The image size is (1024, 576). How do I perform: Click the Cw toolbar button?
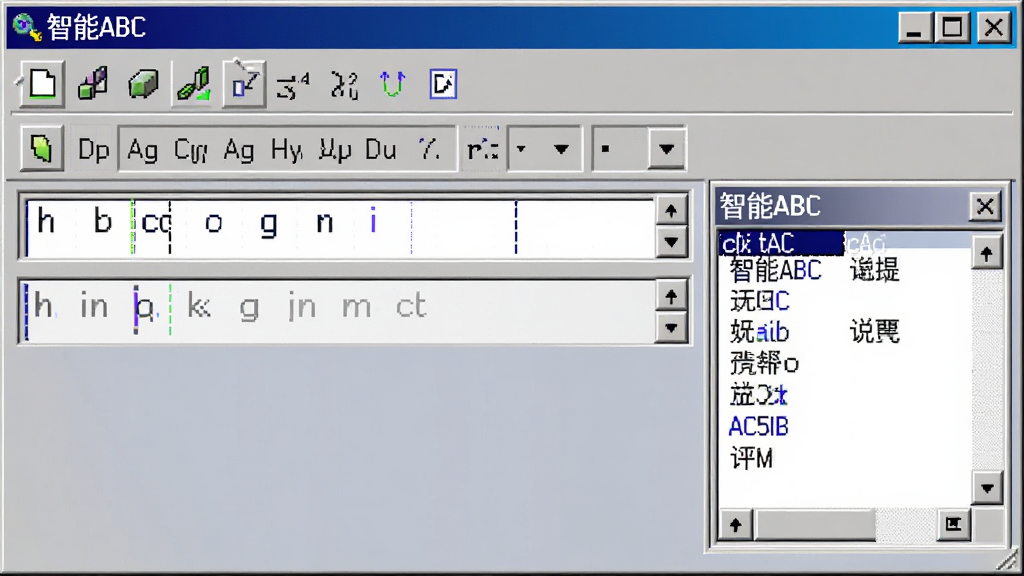[191, 150]
